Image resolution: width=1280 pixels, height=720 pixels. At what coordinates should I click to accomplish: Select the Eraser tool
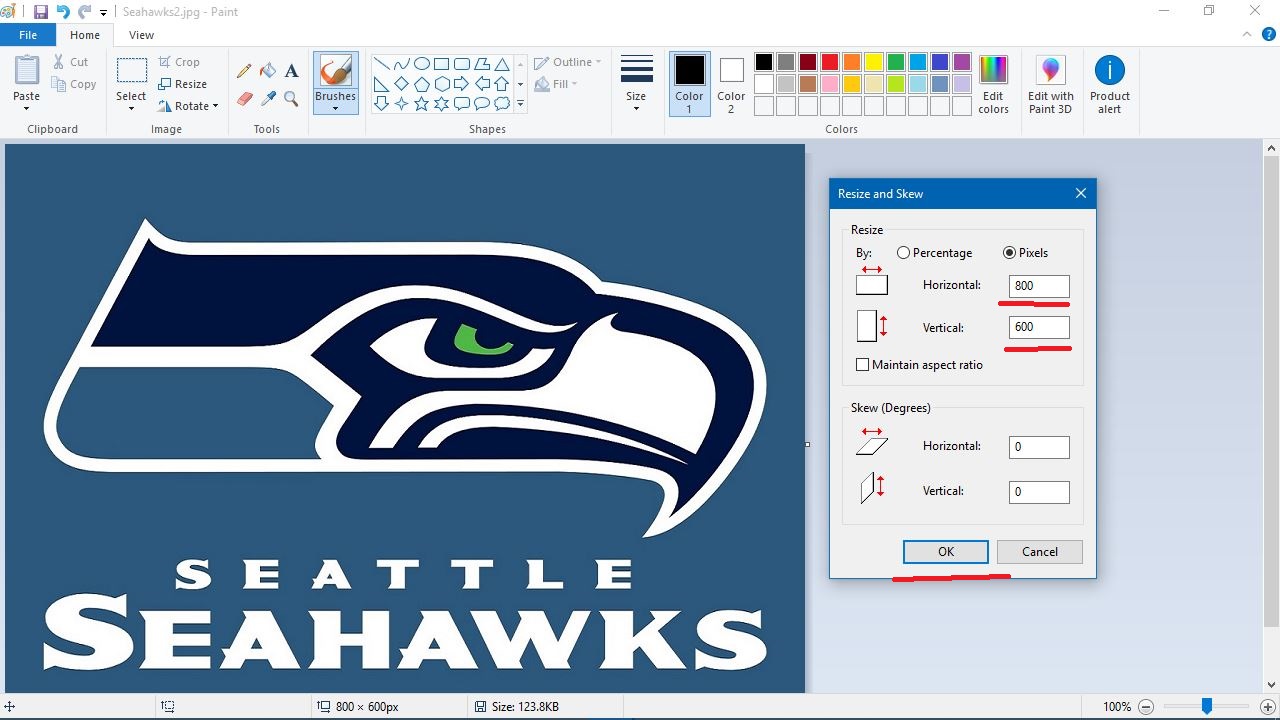pyautogui.click(x=244, y=98)
